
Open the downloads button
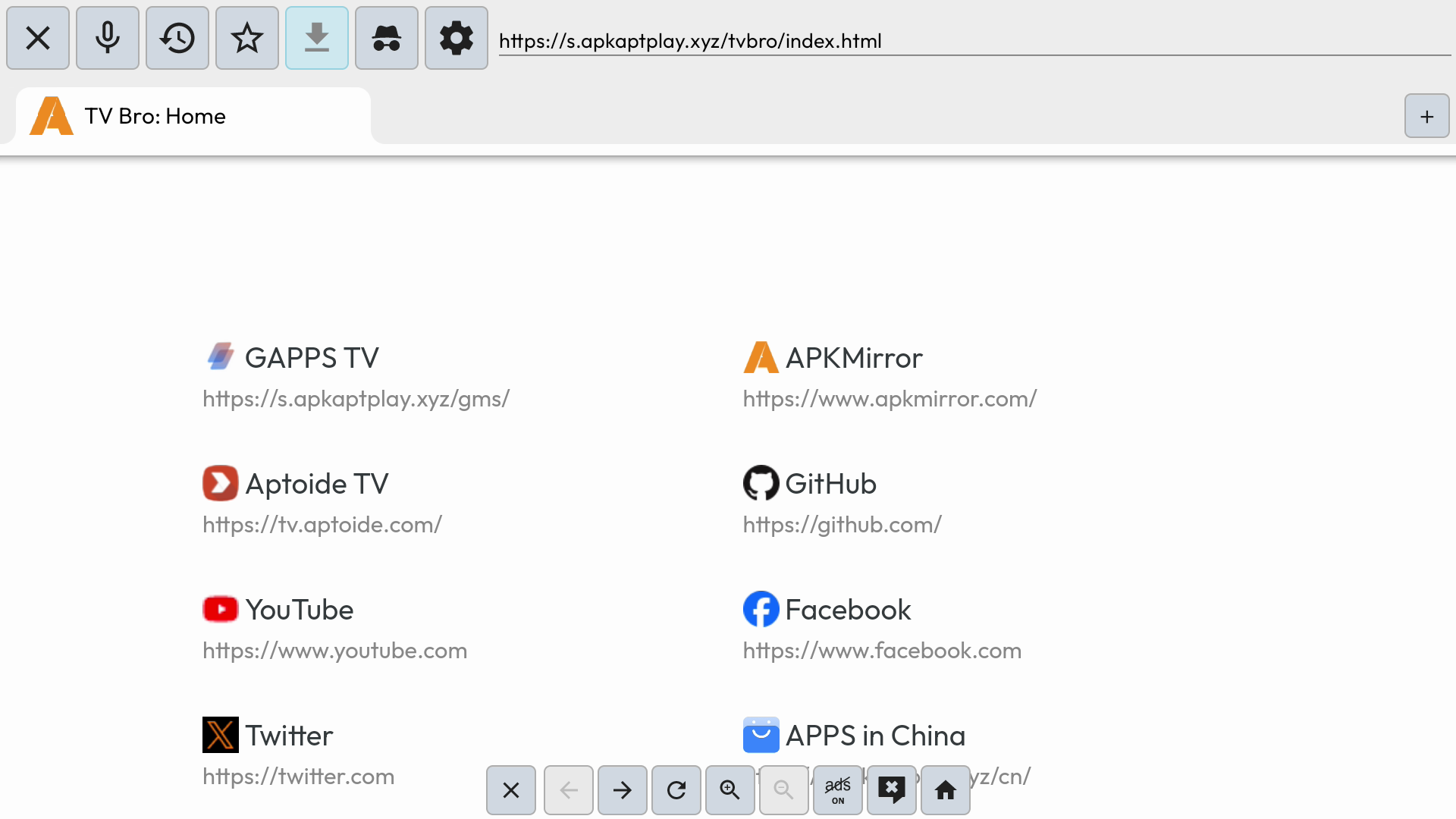coord(317,38)
